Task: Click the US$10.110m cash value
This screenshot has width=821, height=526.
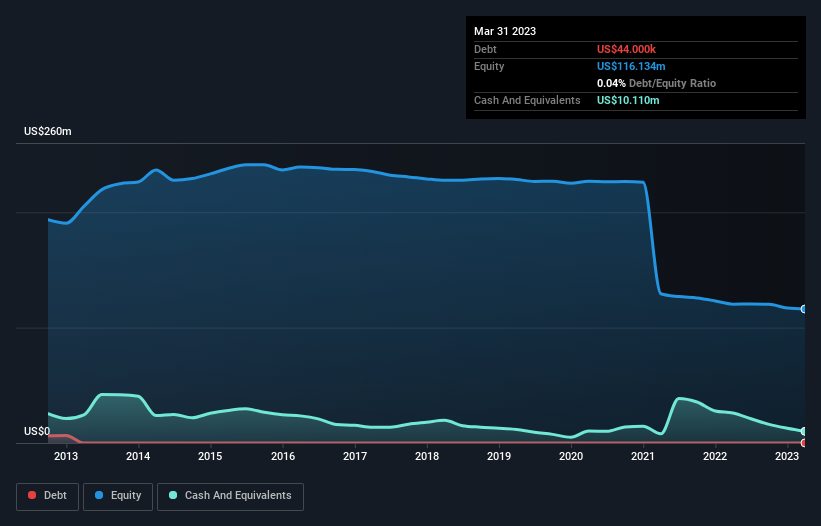Action: click(628, 100)
